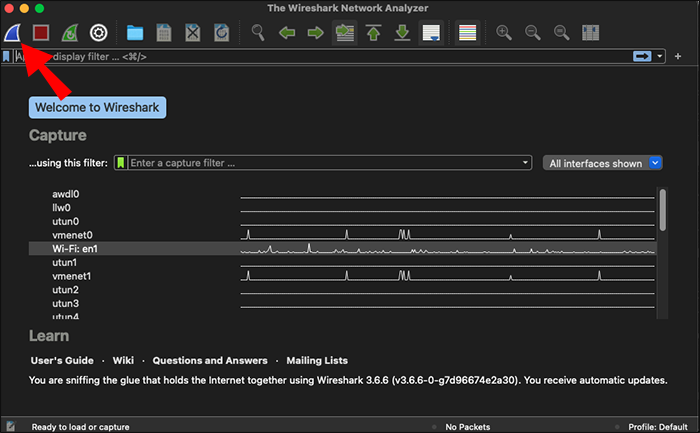Open capture options gear icon

[x=98, y=33]
